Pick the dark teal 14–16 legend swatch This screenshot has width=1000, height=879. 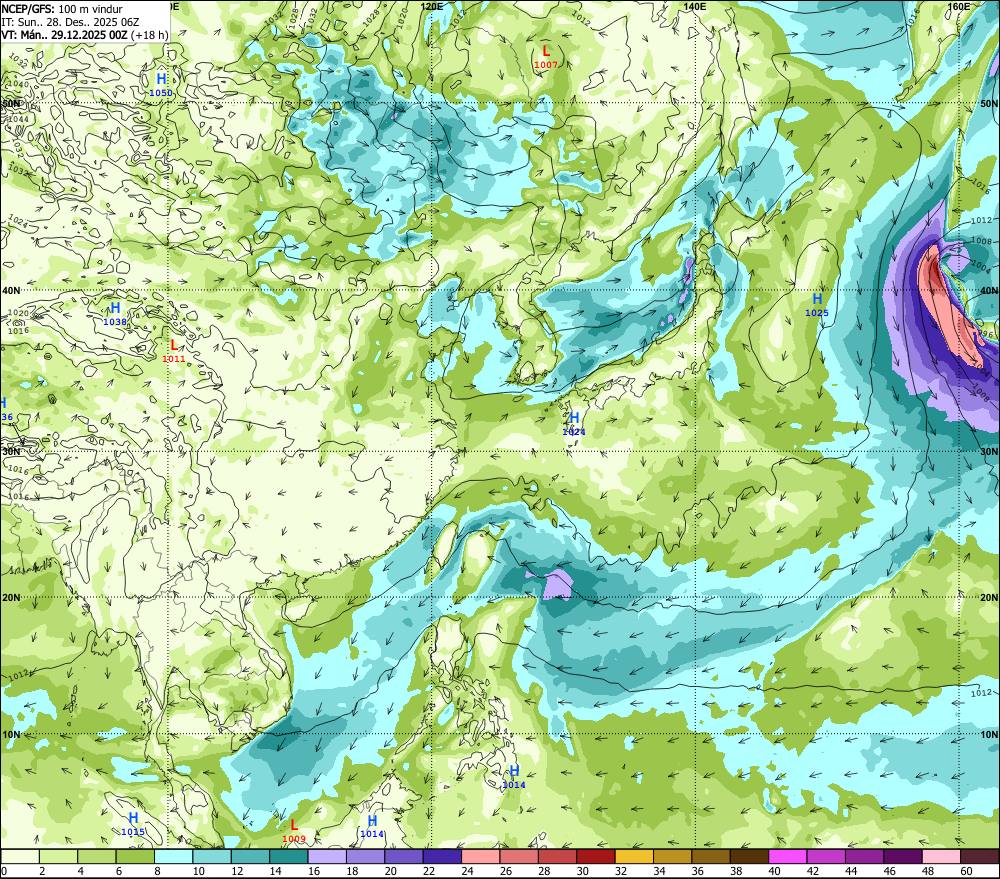click(x=289, y=857)
